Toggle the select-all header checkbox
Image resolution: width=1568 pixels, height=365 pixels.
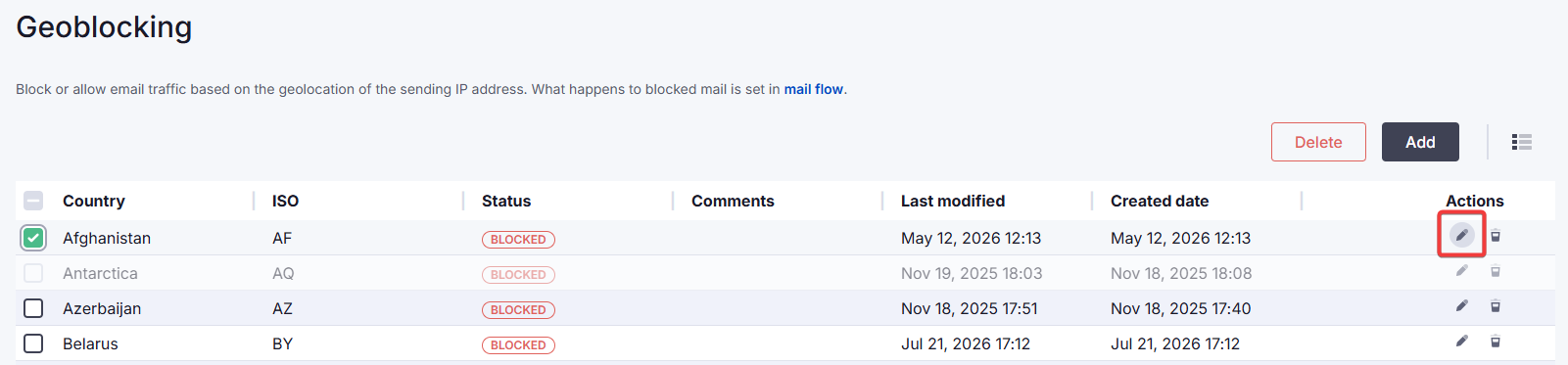pos(33,201)
